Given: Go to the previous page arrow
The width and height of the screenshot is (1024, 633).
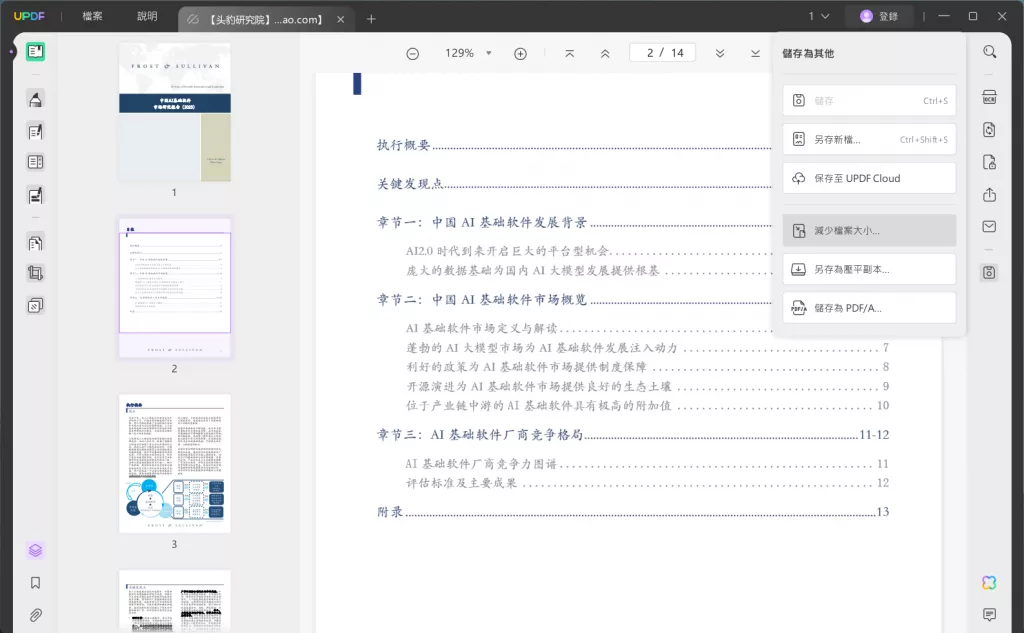Looking at the screenshot, I should (x=605, y=54).
